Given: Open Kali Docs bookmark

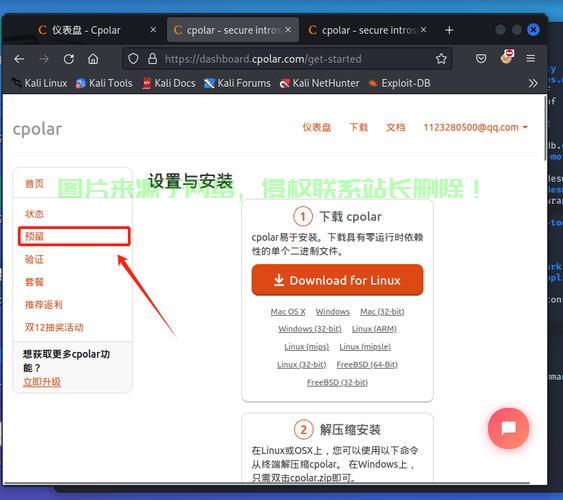Looking at the screenshot, I should 169,83.
